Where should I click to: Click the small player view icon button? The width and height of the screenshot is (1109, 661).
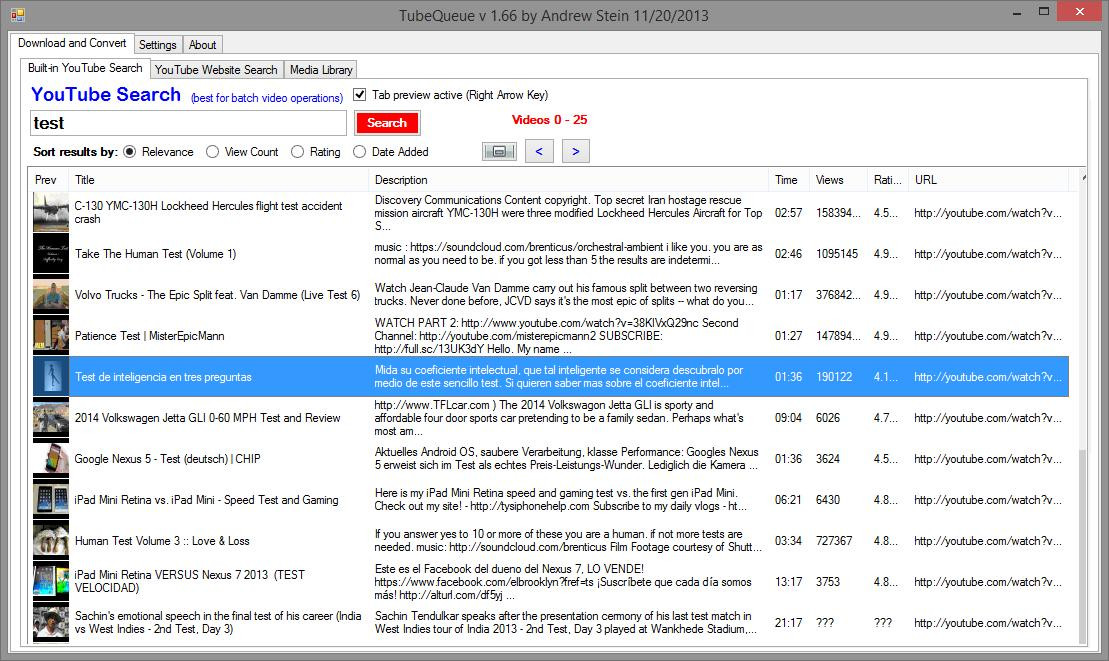(x=499, y=151)
